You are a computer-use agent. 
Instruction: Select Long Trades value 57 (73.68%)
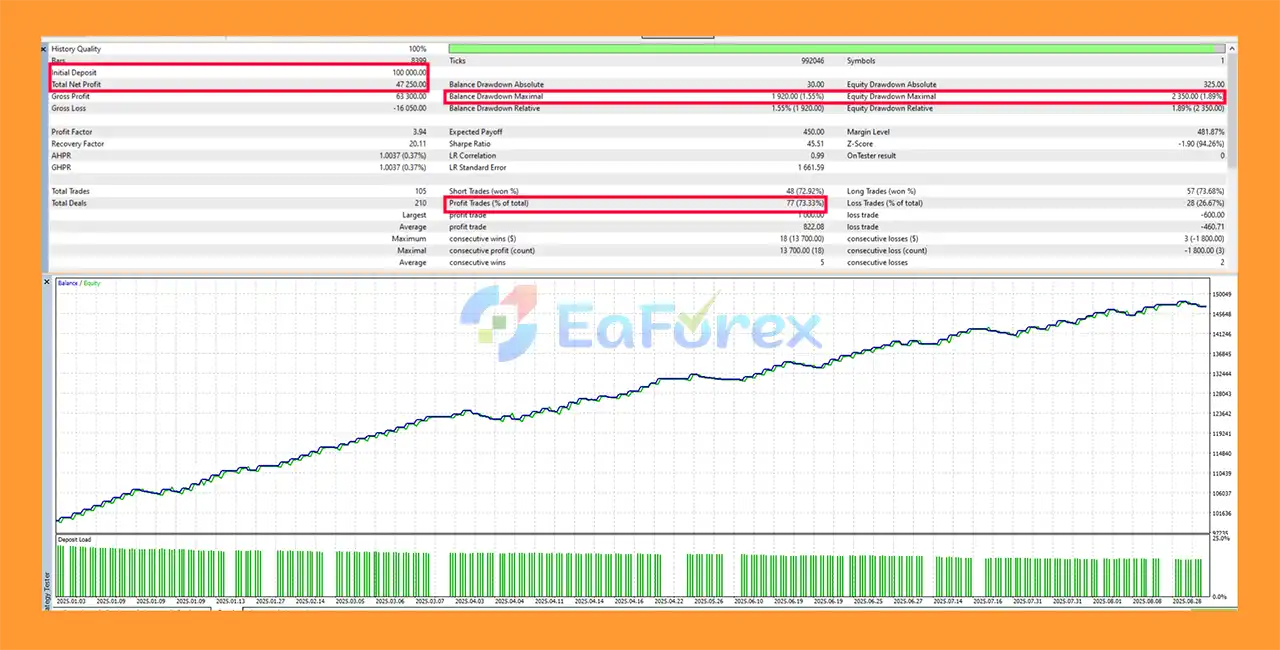coord(1205,191)
